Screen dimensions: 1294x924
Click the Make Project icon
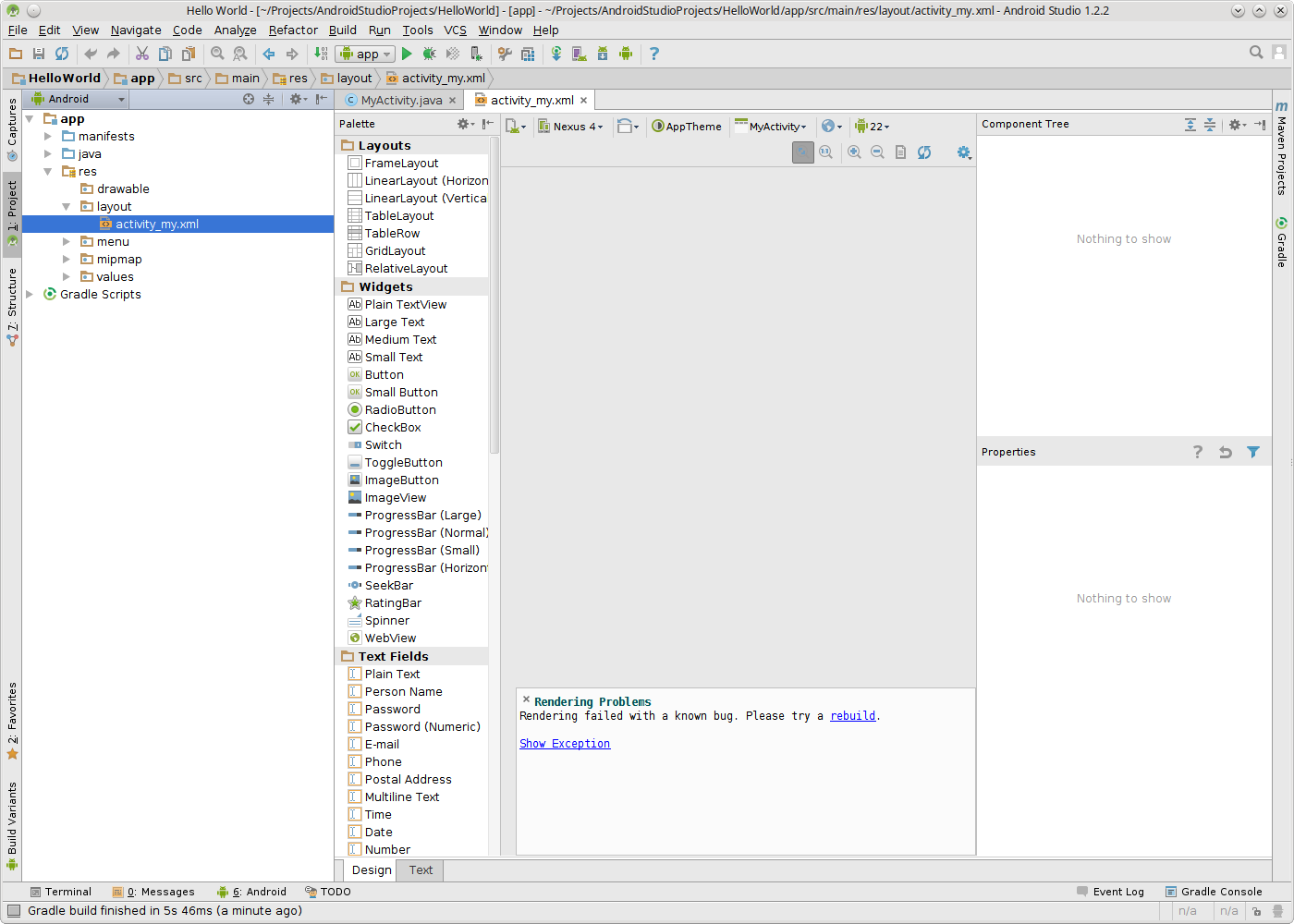[x=321, y=54]
